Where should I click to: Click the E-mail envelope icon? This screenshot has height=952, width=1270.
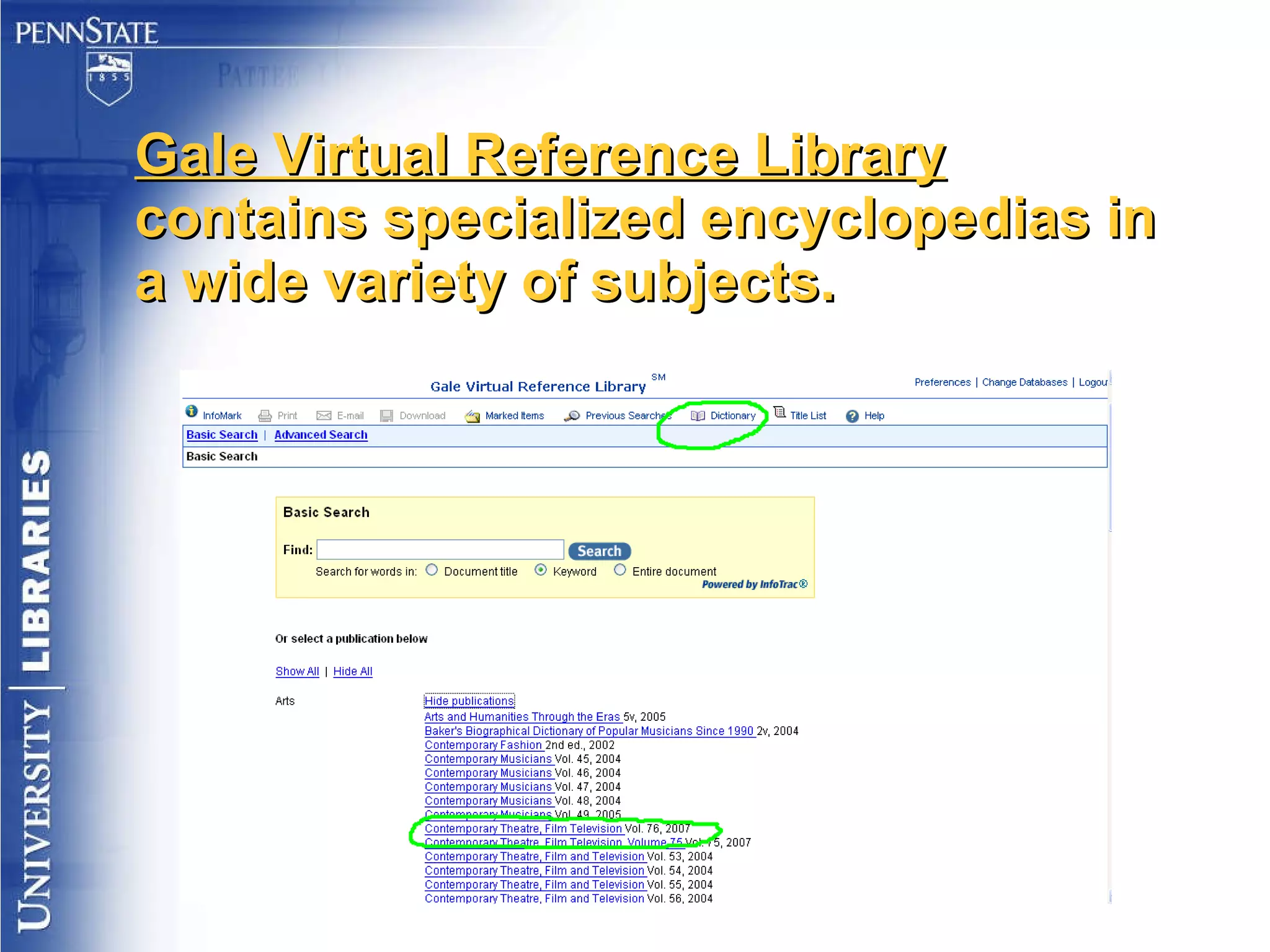[x=324, y=415]
